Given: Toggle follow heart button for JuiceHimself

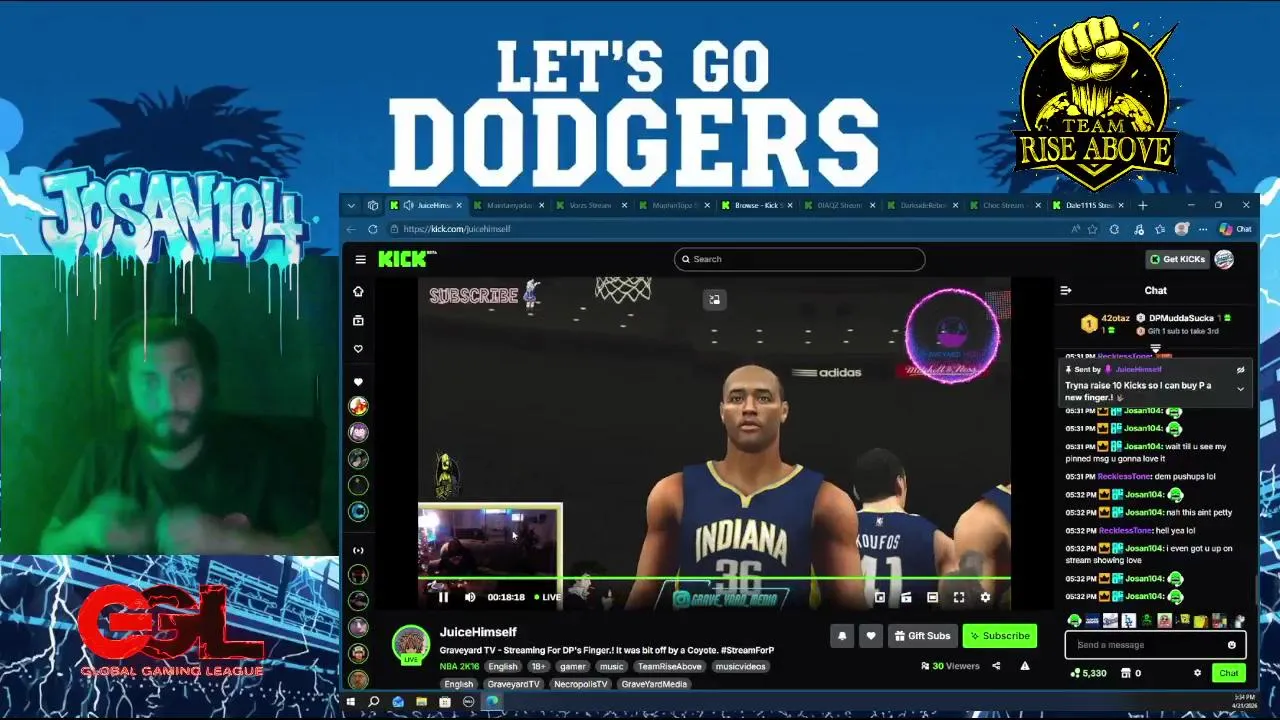Looking at the screenshot, I should pos(870,636).
